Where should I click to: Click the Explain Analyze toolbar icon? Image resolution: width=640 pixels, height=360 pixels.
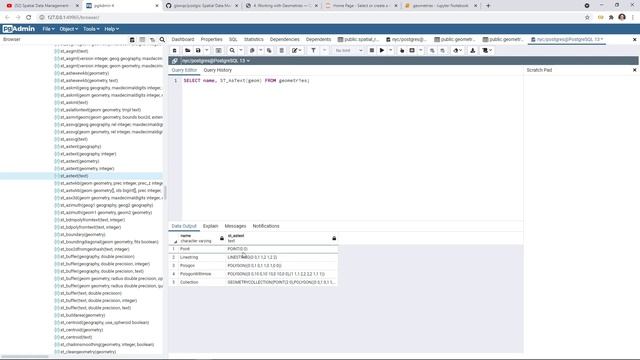click(x=412, y=51)
